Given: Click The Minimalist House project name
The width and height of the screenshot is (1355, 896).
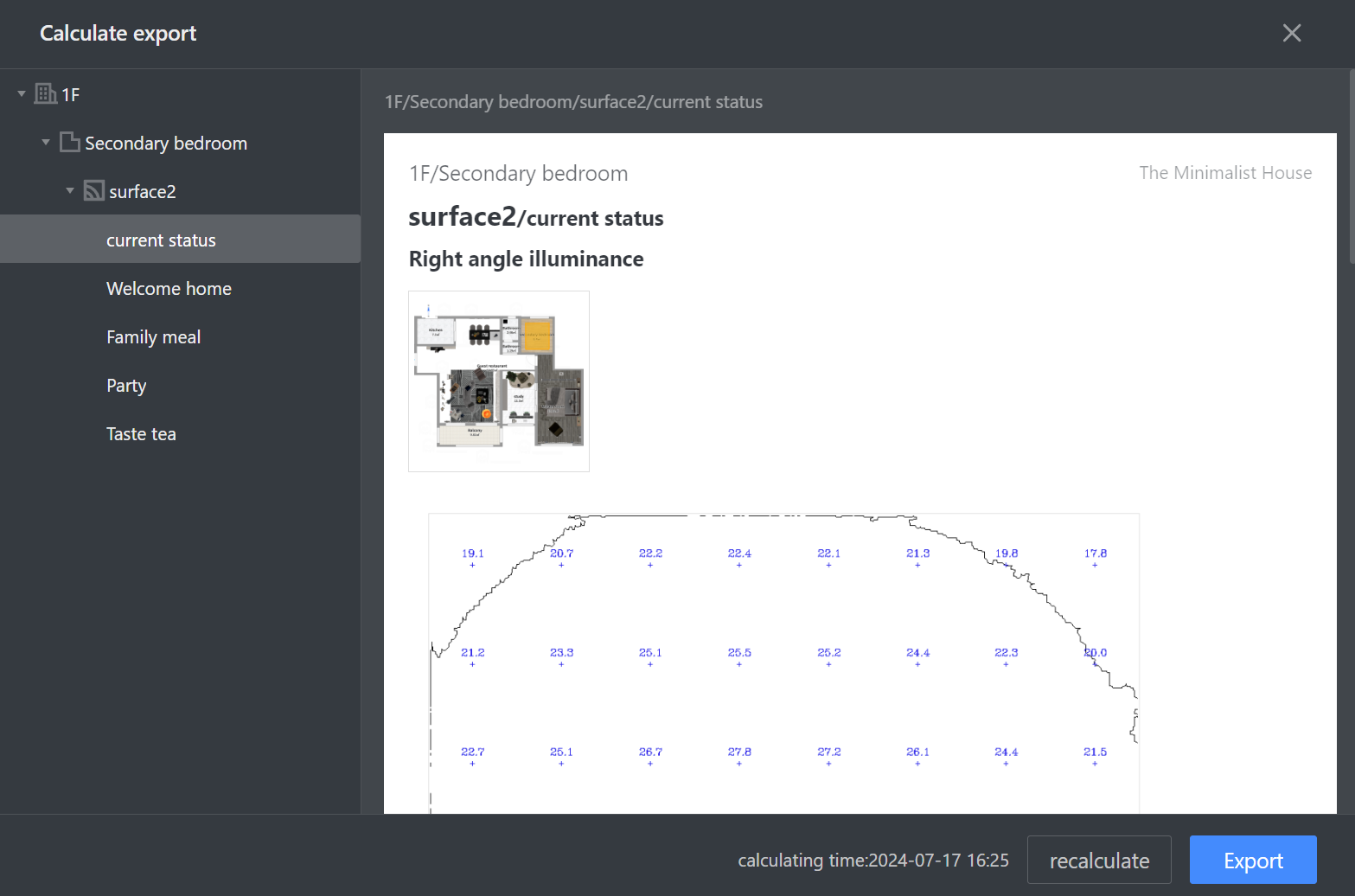Looking at the screenshot, I should point(1224,173).
